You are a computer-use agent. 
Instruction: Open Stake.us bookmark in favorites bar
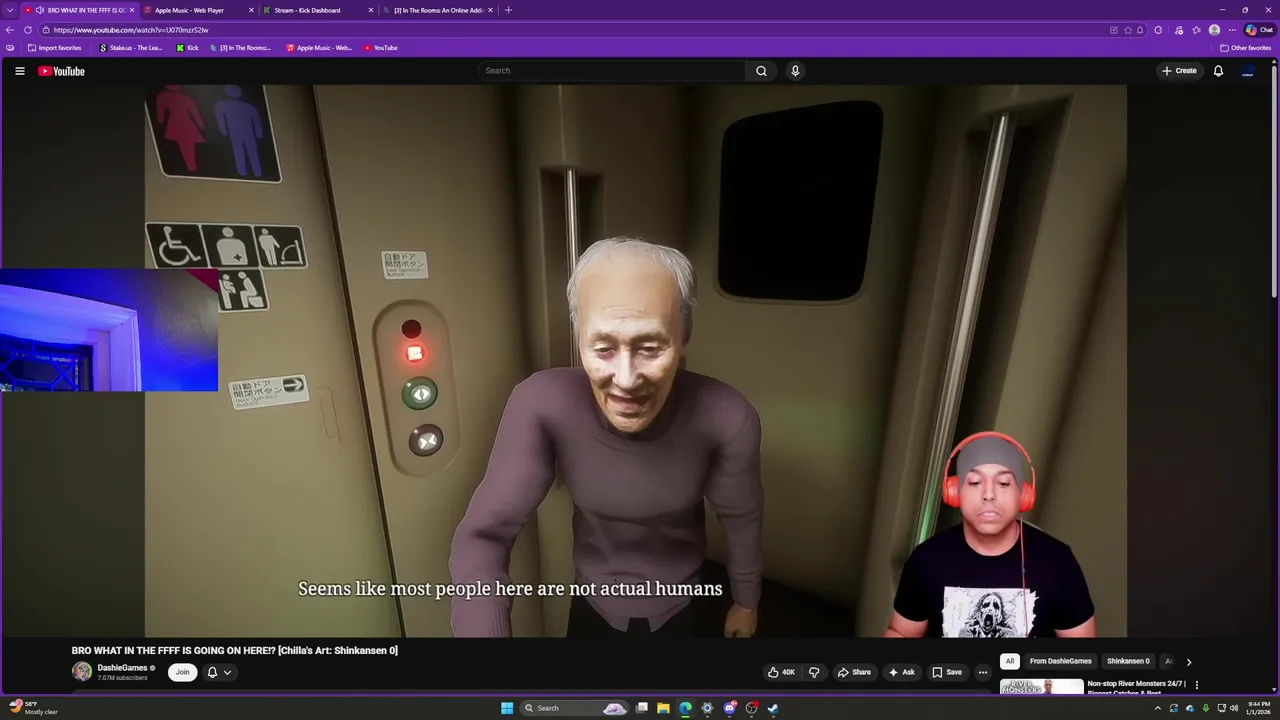[130, 48]
